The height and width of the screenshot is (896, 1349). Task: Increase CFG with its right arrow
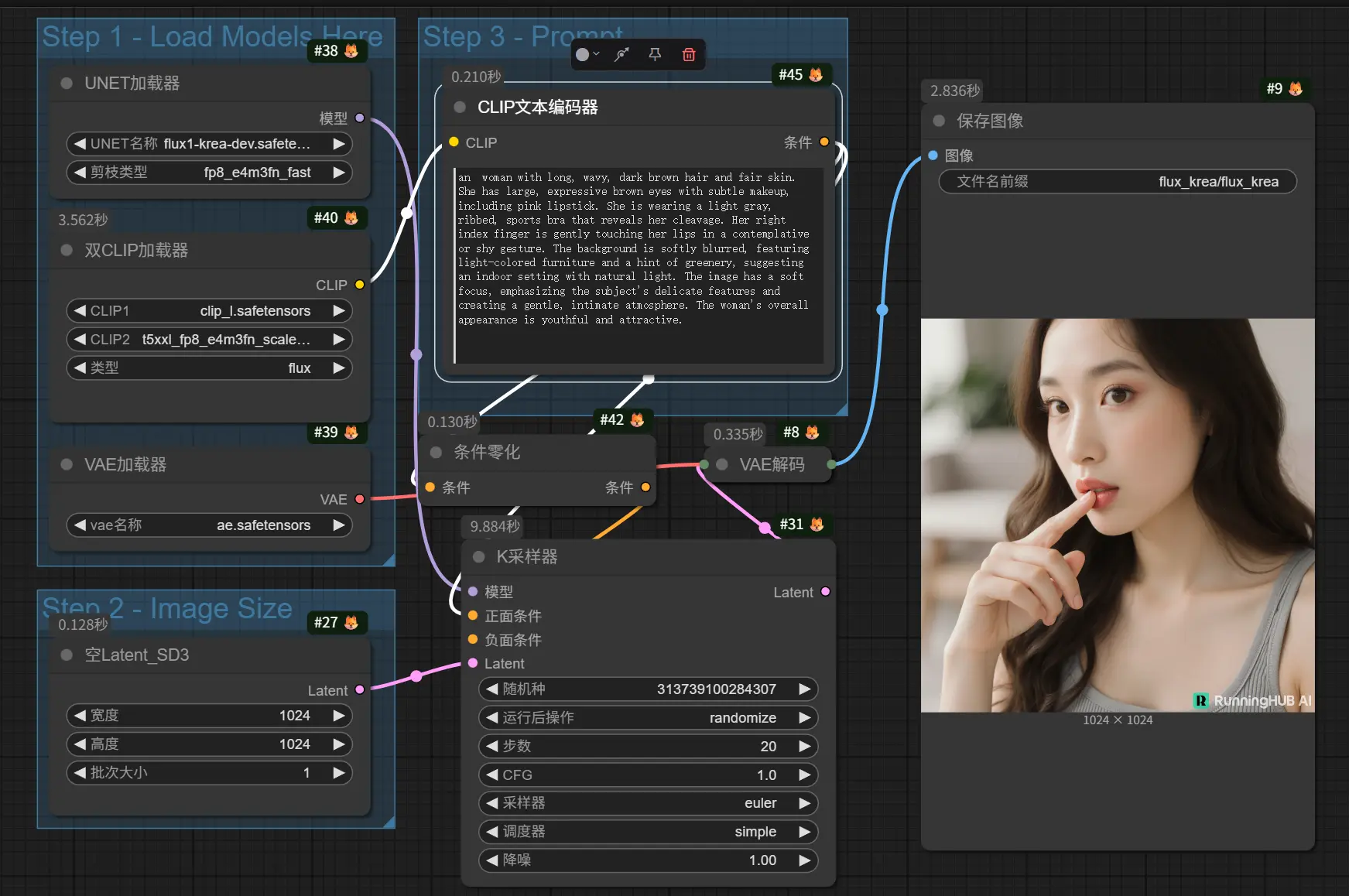click(x=805, y=775)
